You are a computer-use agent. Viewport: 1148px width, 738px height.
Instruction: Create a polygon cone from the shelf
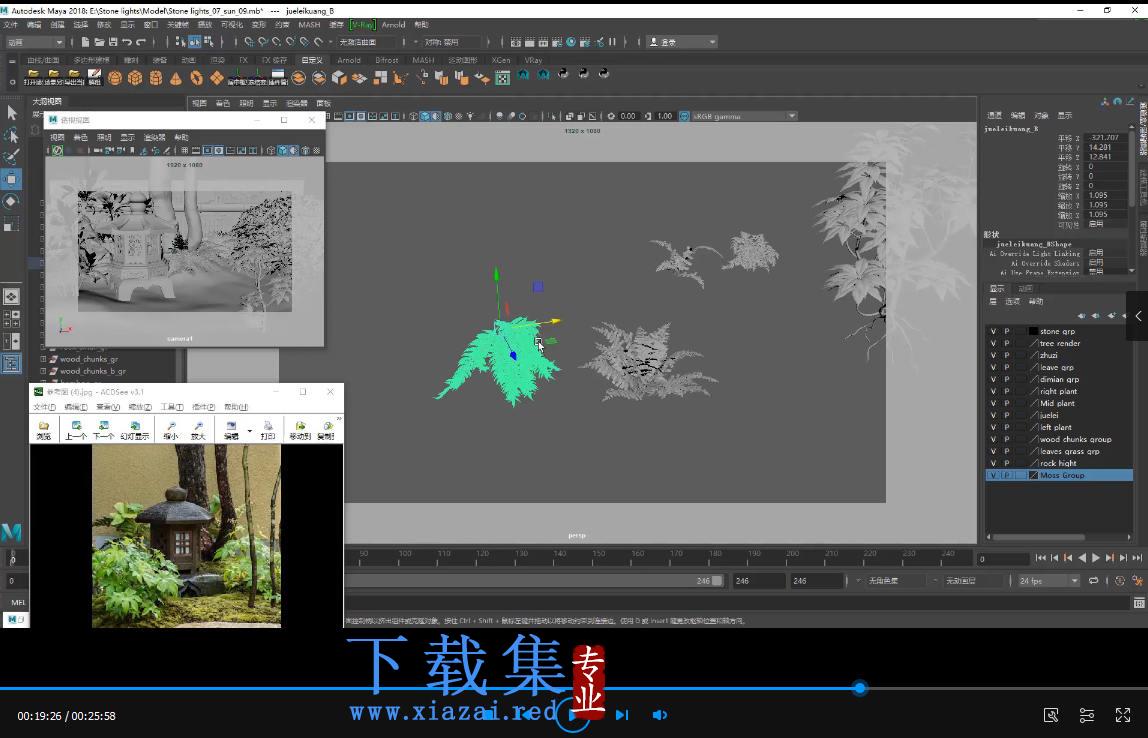click(x=176, y=77)
